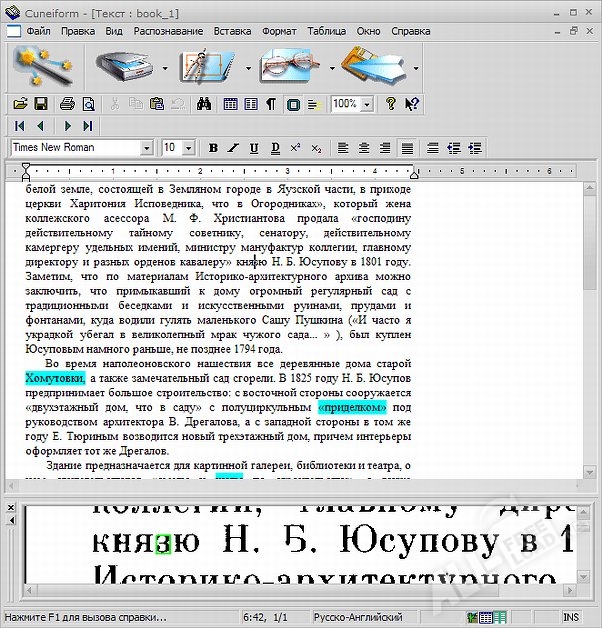Open the Таблица menu
Screen dimensions: 602x628
tap(326, 31)
